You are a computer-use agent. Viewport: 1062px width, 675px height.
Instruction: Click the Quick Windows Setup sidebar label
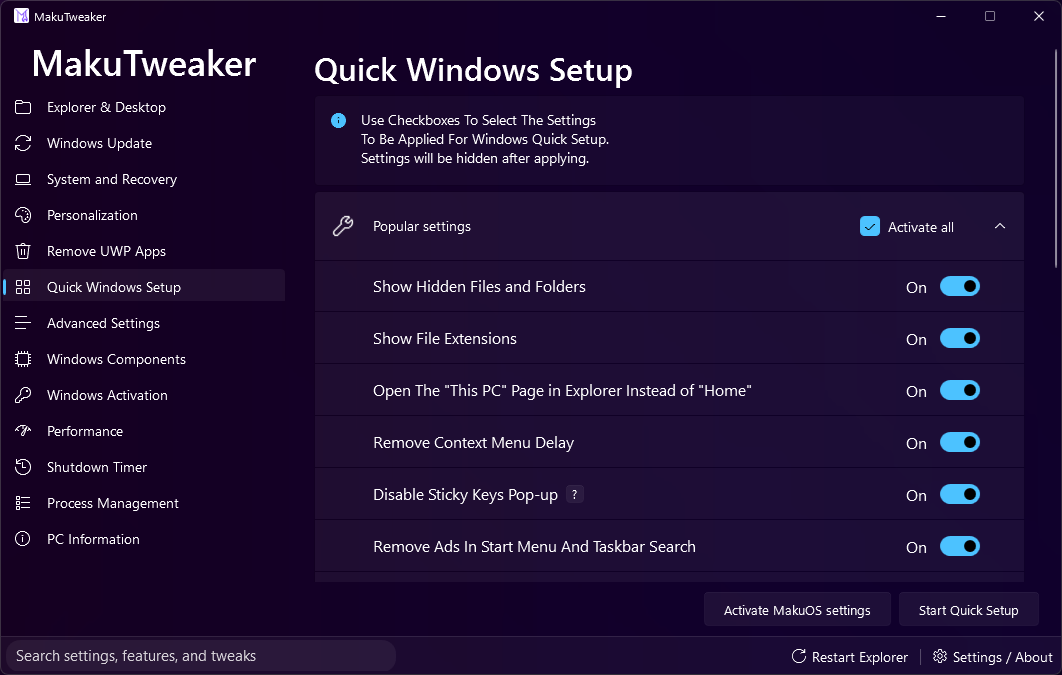(x=114, y=287)
